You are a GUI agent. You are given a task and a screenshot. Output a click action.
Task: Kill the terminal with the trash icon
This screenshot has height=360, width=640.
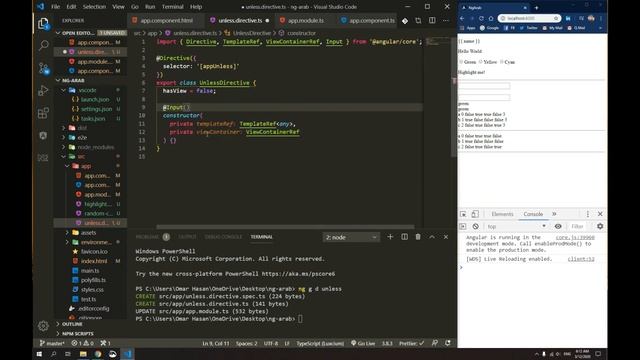pos(418,237)
